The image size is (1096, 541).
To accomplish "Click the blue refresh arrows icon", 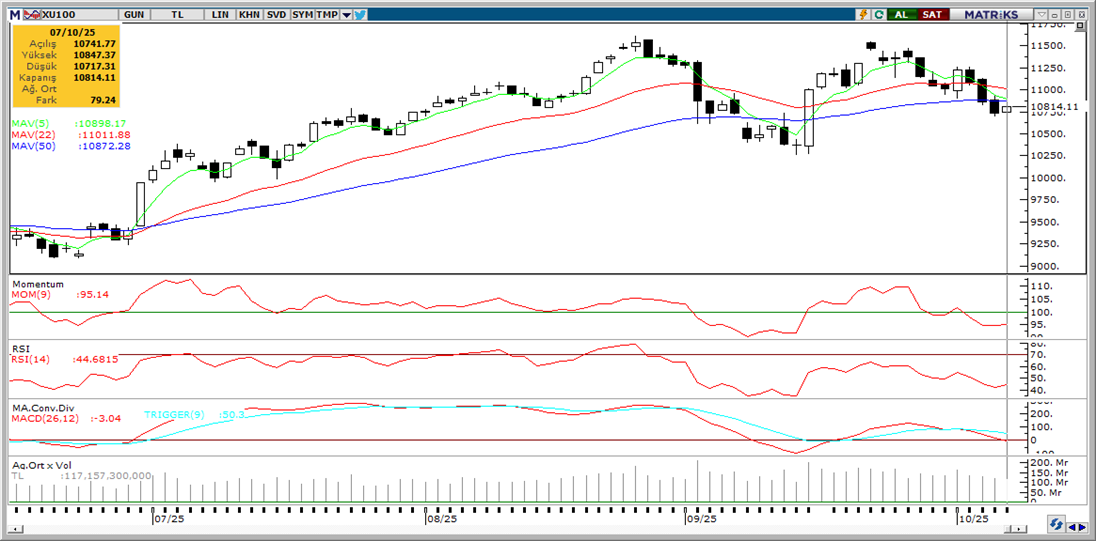I will coord(1056,524).
